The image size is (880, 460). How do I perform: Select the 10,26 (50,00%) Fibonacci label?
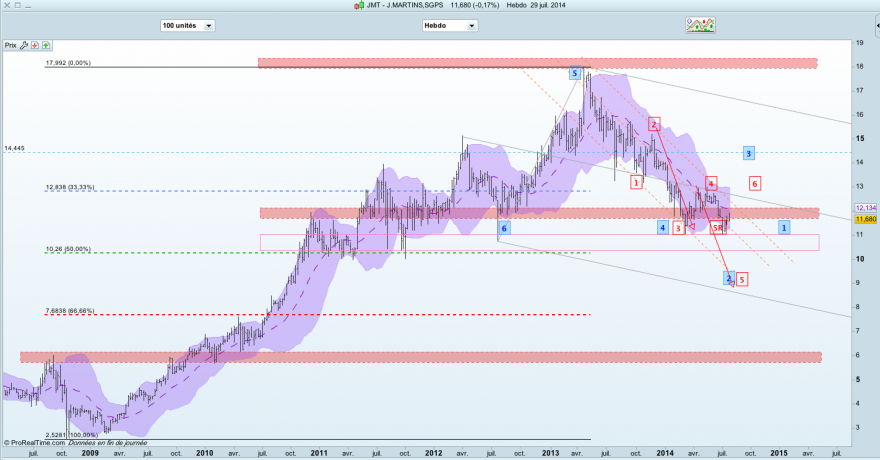click(x=68, y=249)
